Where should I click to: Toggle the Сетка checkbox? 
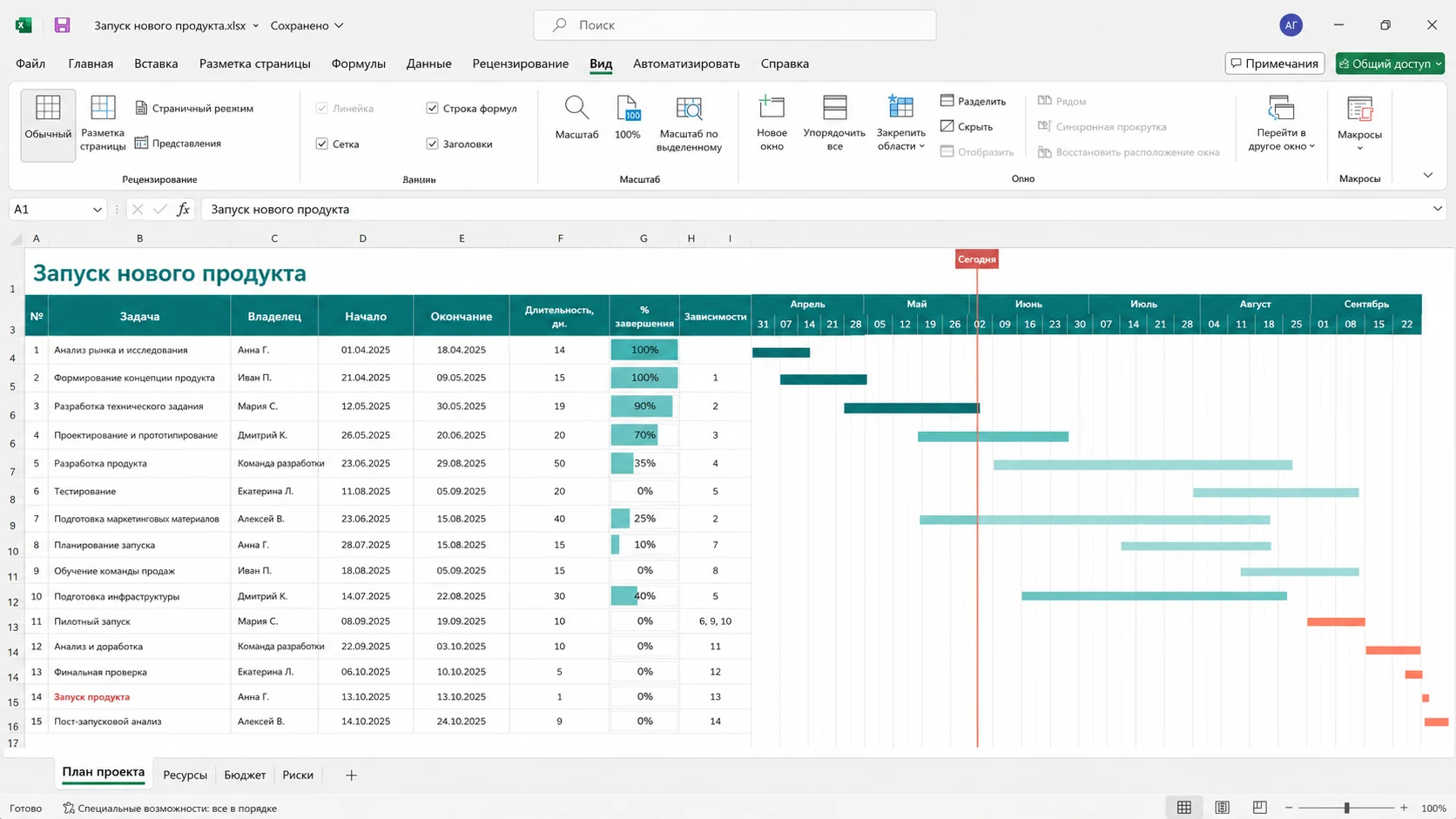(322, 144)
